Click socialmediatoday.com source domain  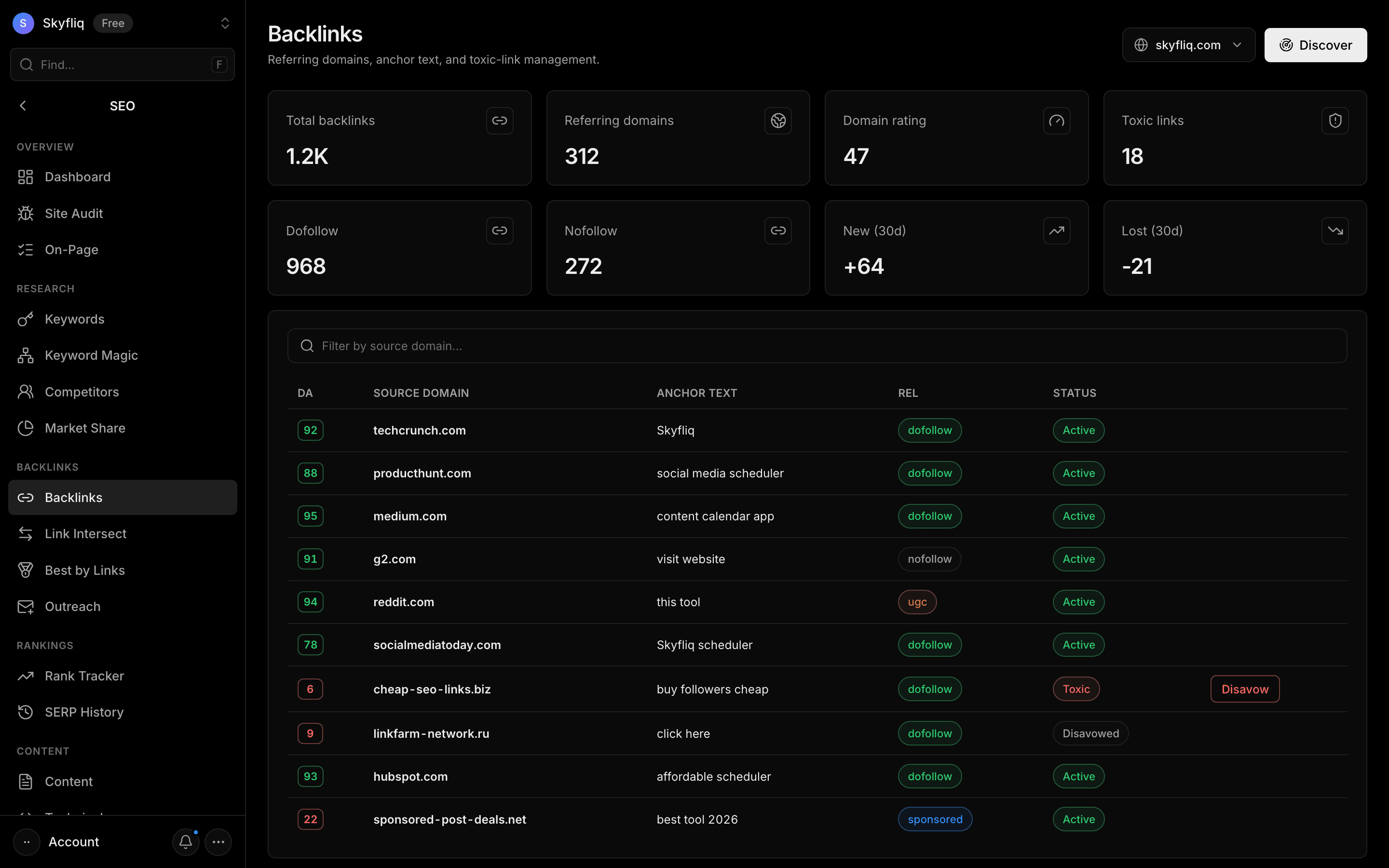click(x=437, y=645)
